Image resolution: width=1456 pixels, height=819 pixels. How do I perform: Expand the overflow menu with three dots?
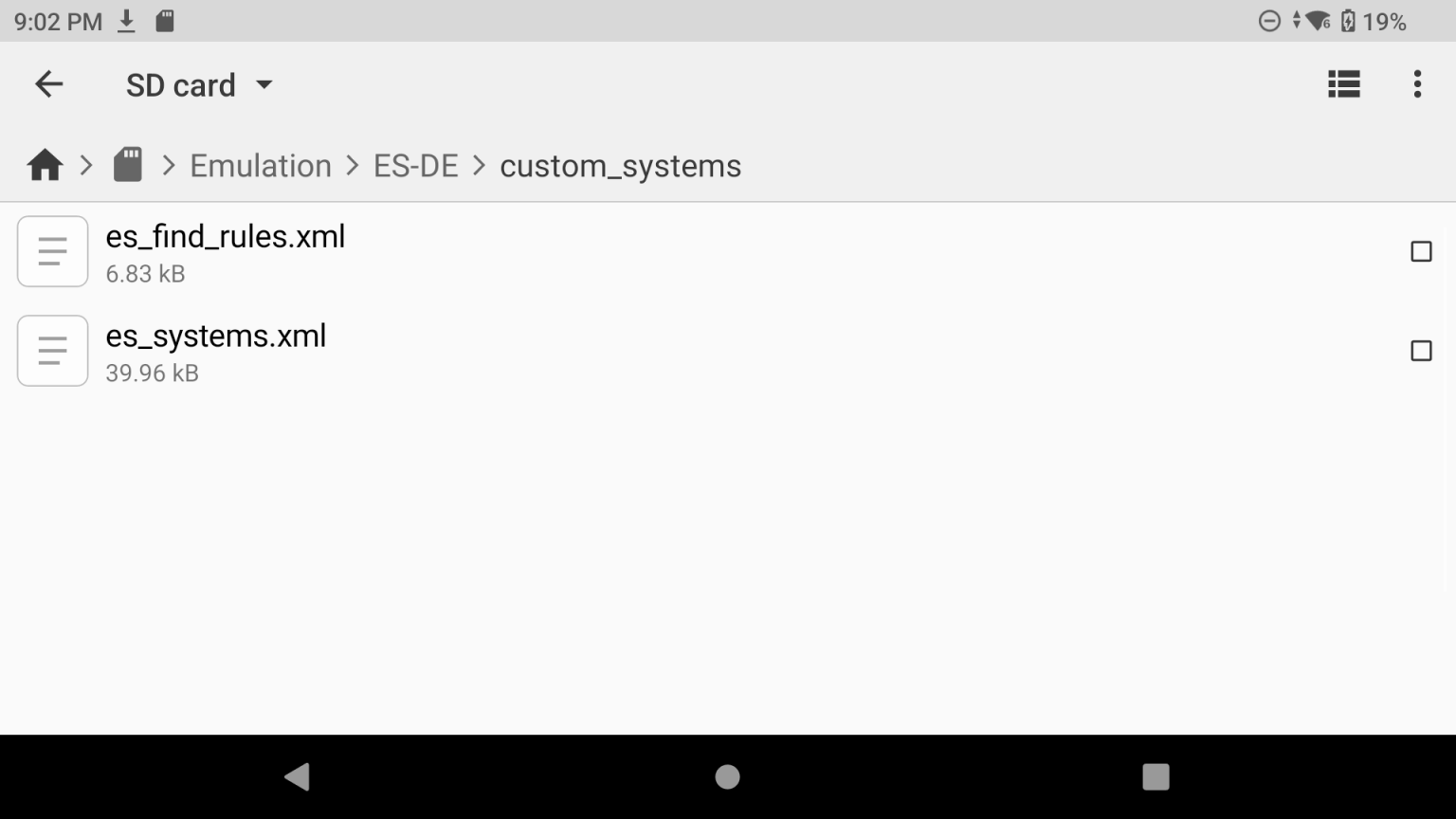coord(1417,84)
